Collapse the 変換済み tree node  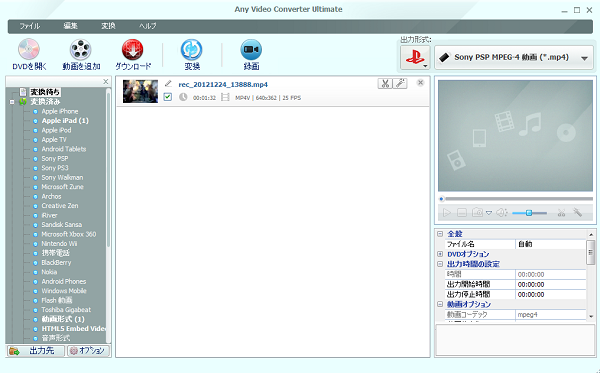tap(12, 102)
